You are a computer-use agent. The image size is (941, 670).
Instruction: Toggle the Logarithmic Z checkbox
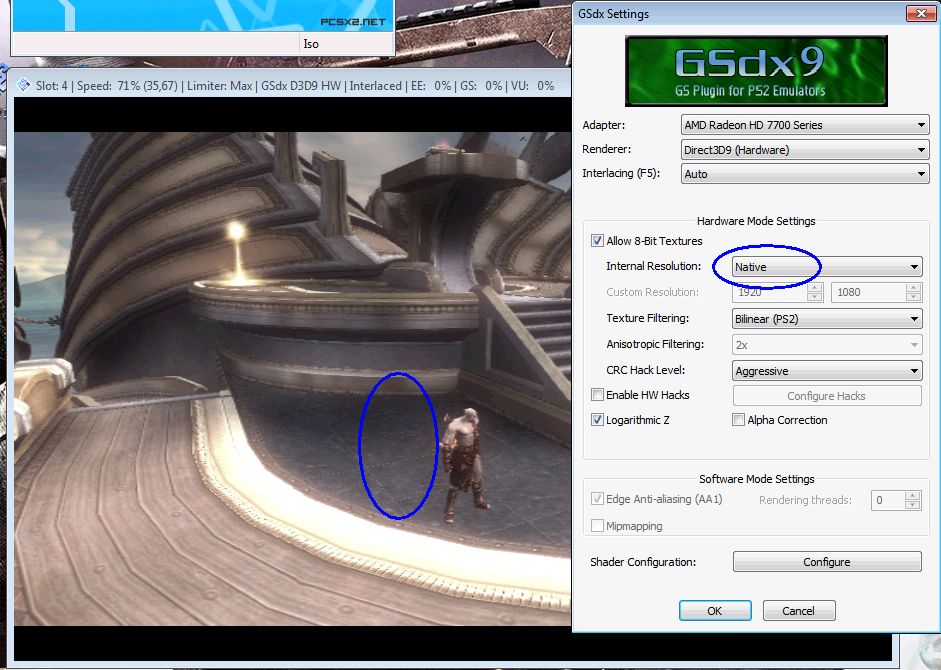tap(597, 420)
